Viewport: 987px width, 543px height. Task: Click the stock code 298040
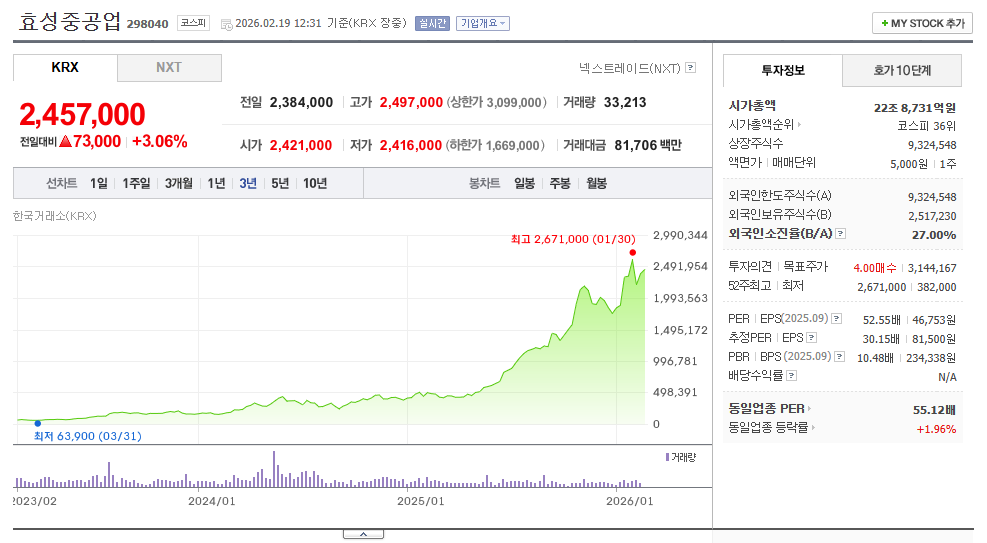coord(147,24)
